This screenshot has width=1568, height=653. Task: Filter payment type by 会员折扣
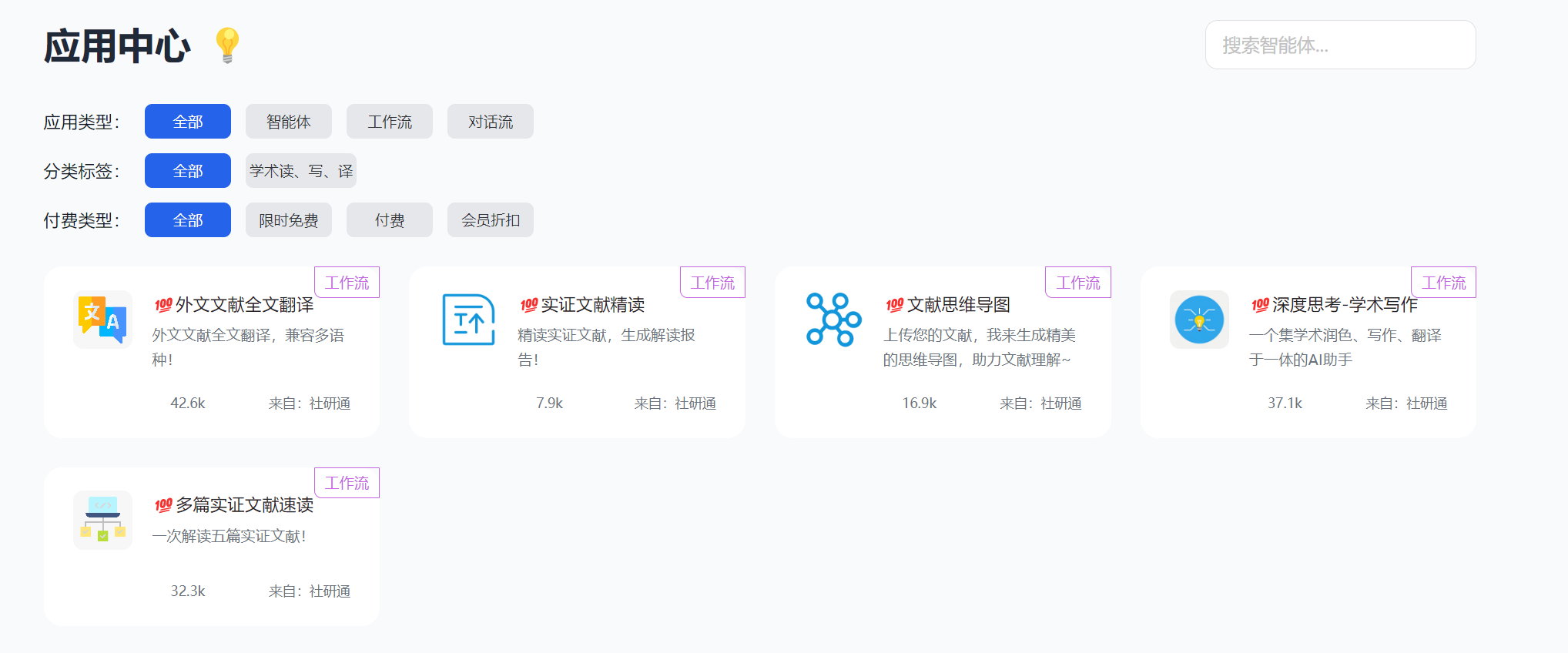491,220
